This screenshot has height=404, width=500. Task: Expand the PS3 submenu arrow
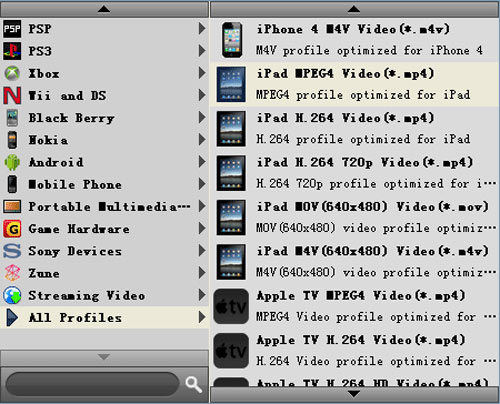202,51
